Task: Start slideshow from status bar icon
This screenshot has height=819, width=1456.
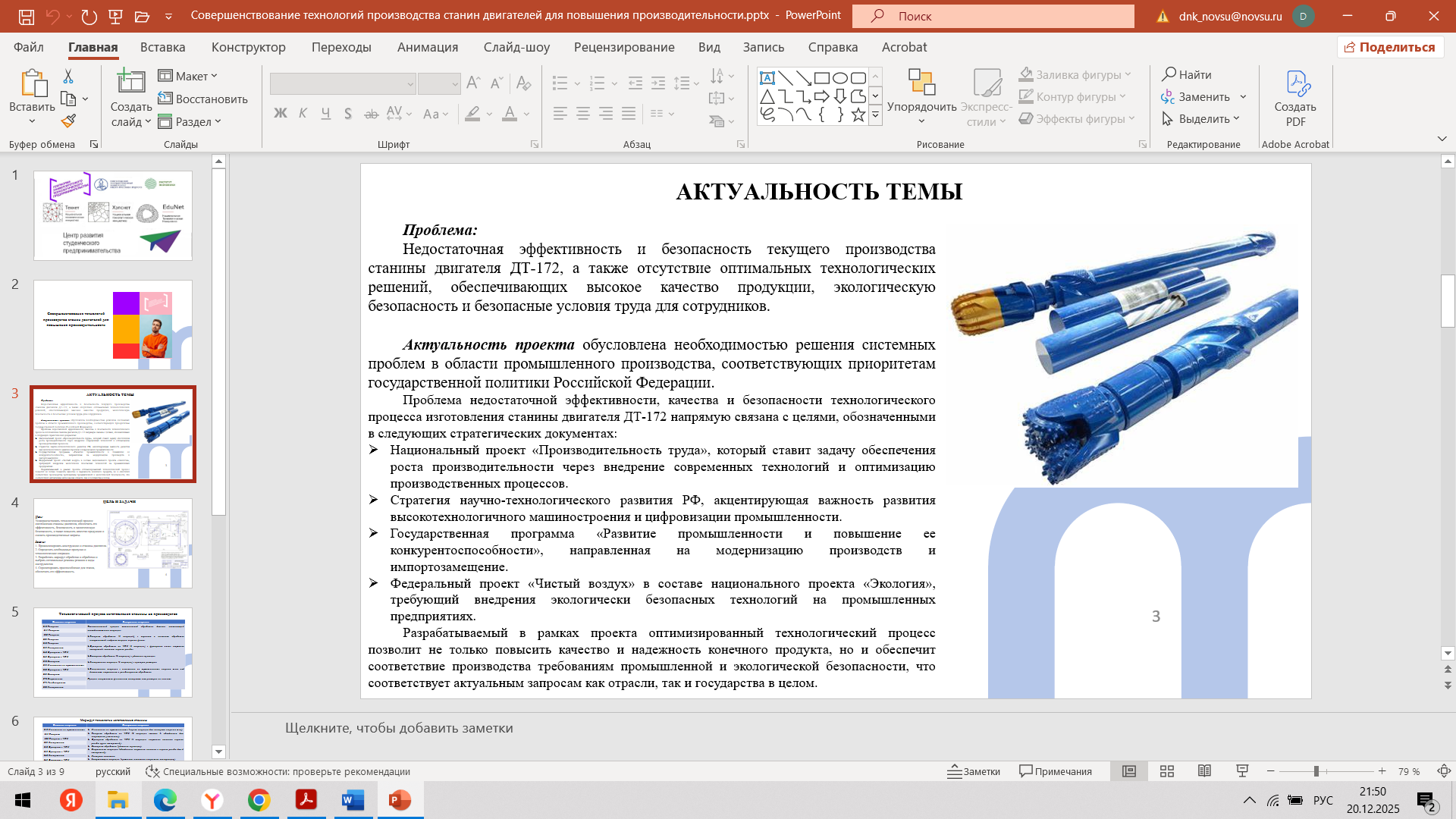Action: coord(1242,771)
